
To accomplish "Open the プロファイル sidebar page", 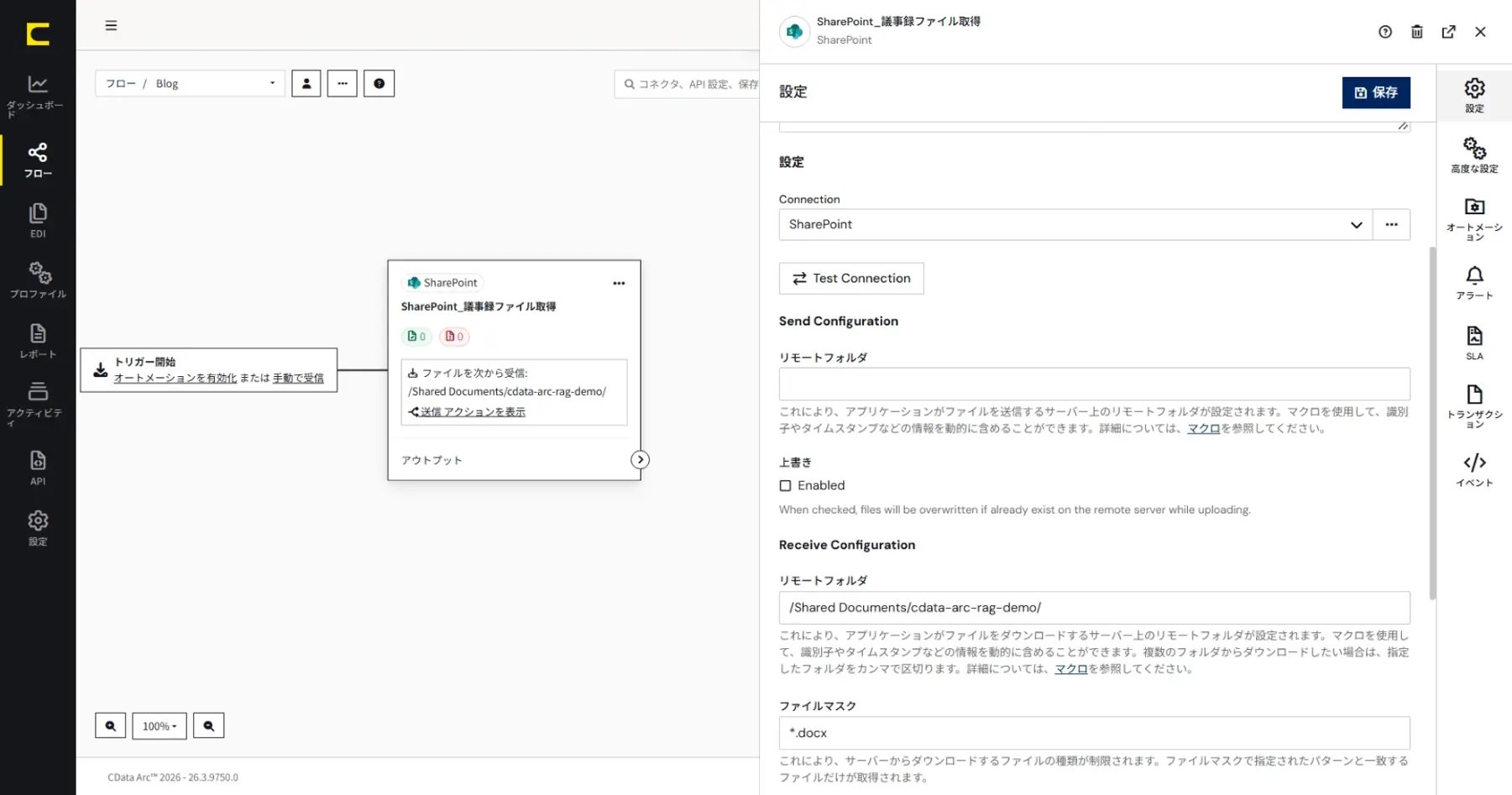I will click(x=38, y=280).
